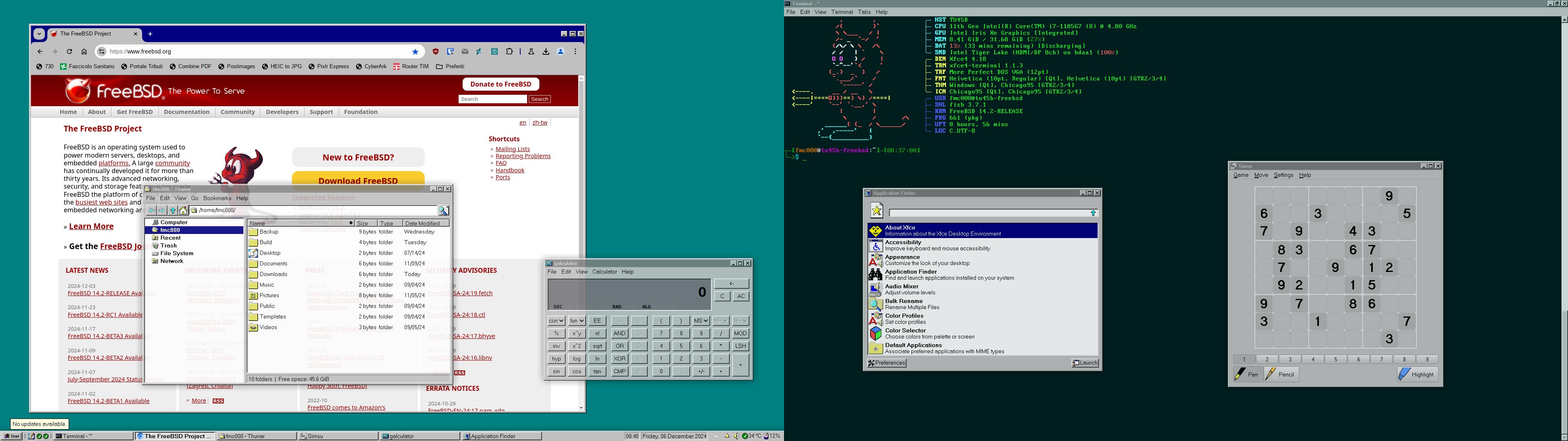This screenshot has height=441, width=1568.
Task: Click the AC button in galculator
Action: coord(741,296)
